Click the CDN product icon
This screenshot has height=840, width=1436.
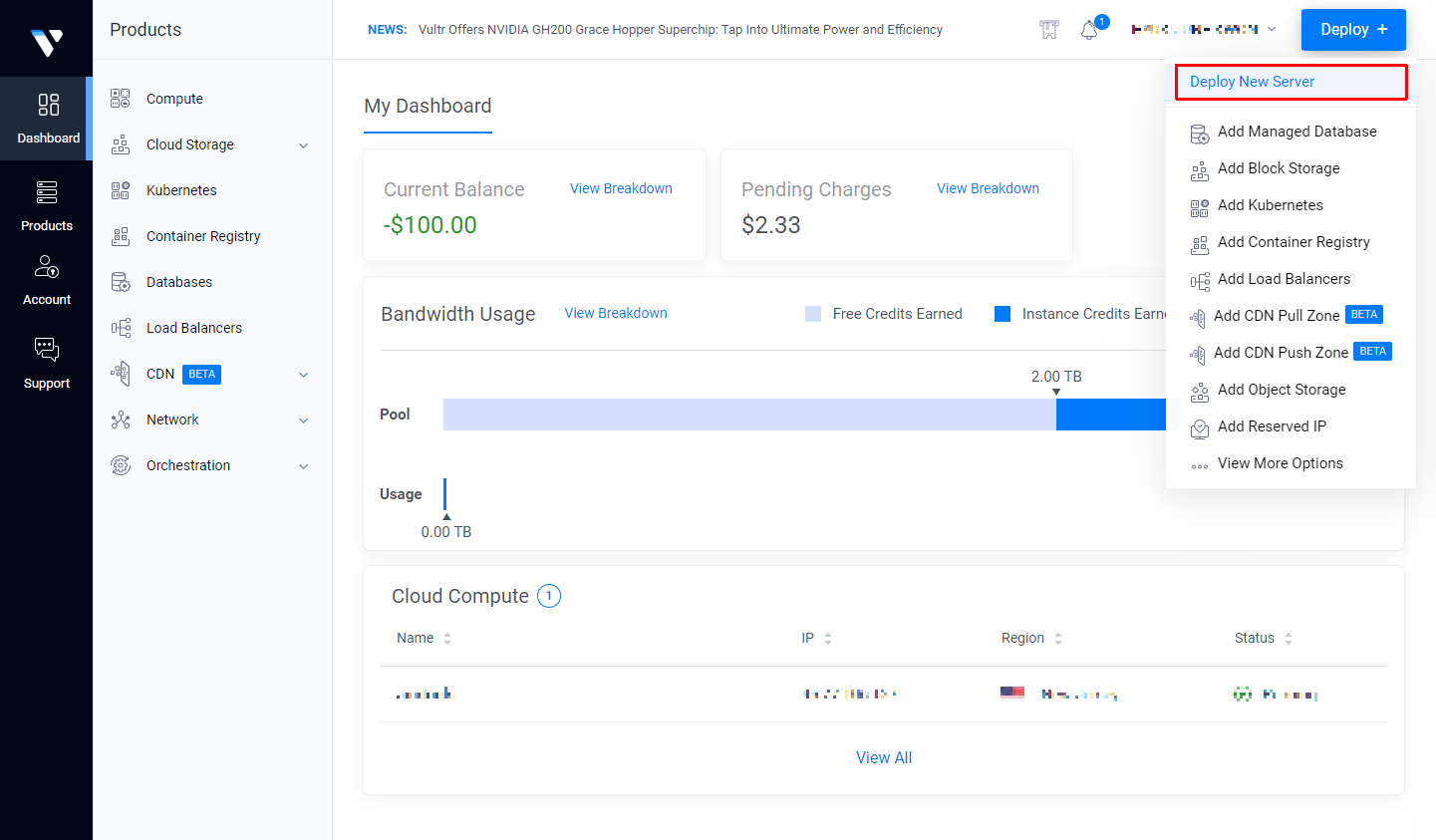pyautogui.click(x=121, y=374)
